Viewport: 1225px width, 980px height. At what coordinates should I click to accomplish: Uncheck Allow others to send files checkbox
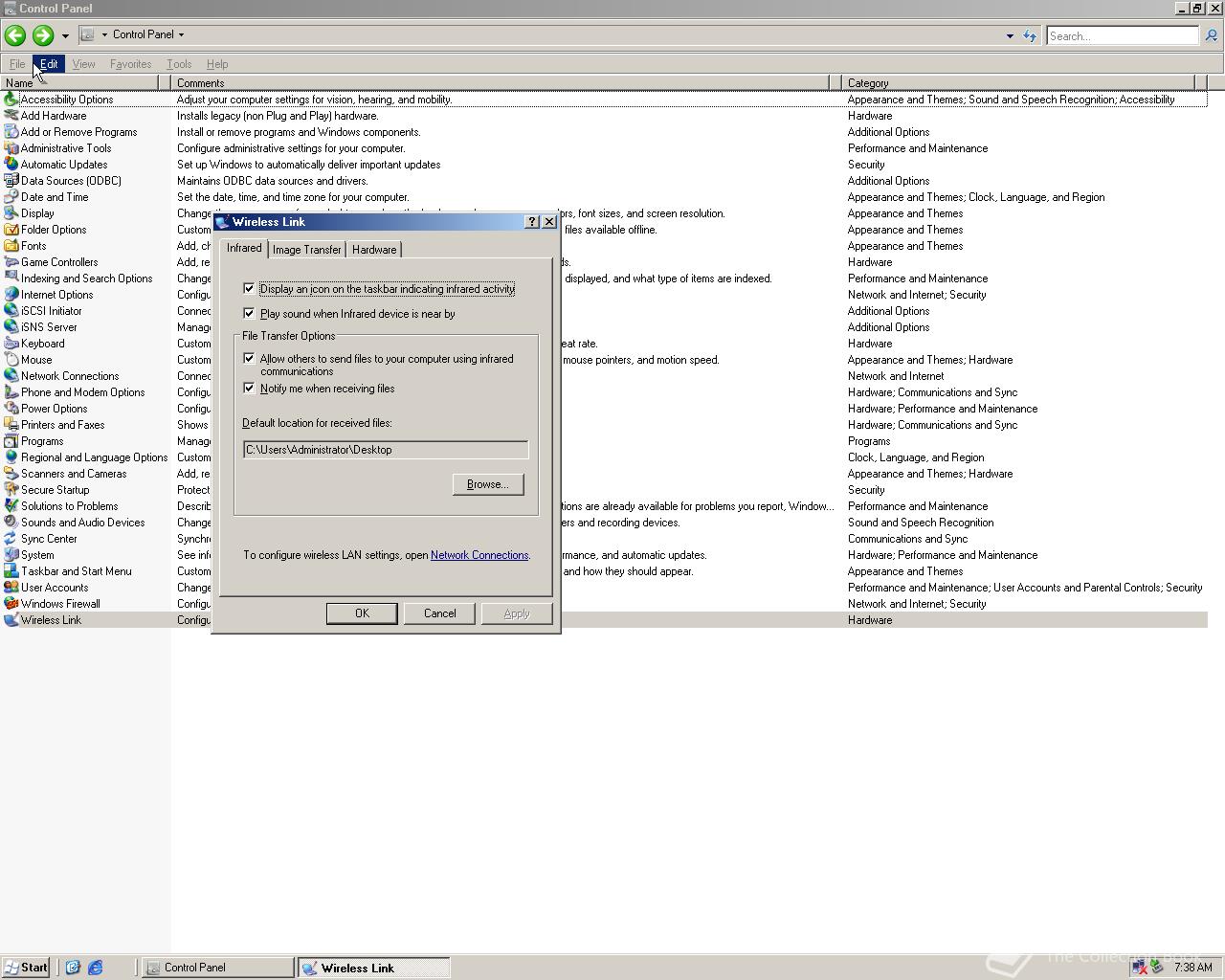tap(249, 358)
